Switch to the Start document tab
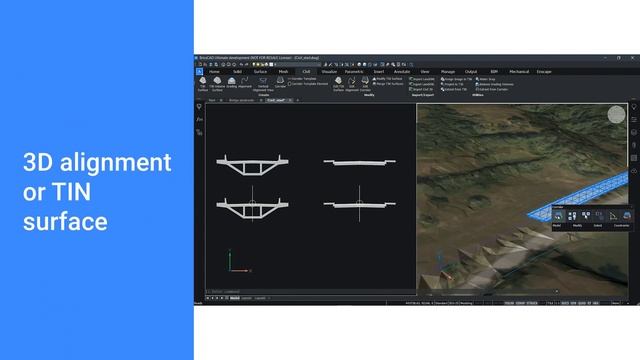The image size is (640, 360). pyautogui.click(x=212, y=100)
